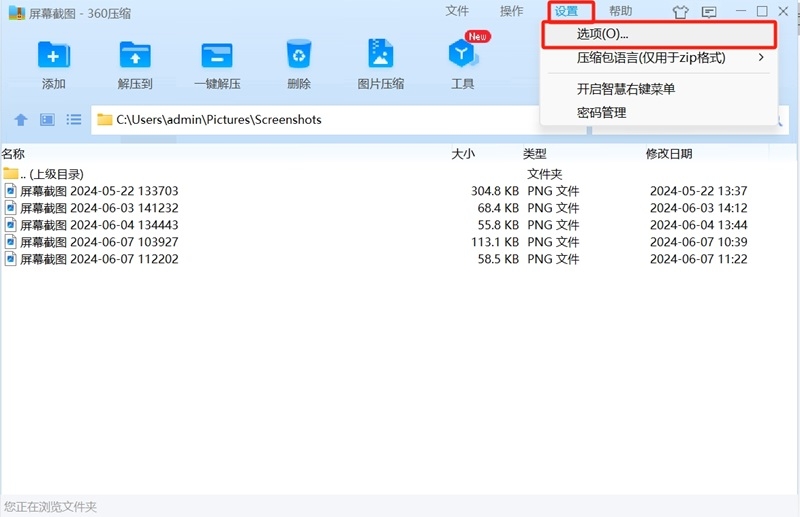Open the 设置 (Settings) menu
Screen dimensions: 800x517
566,11
